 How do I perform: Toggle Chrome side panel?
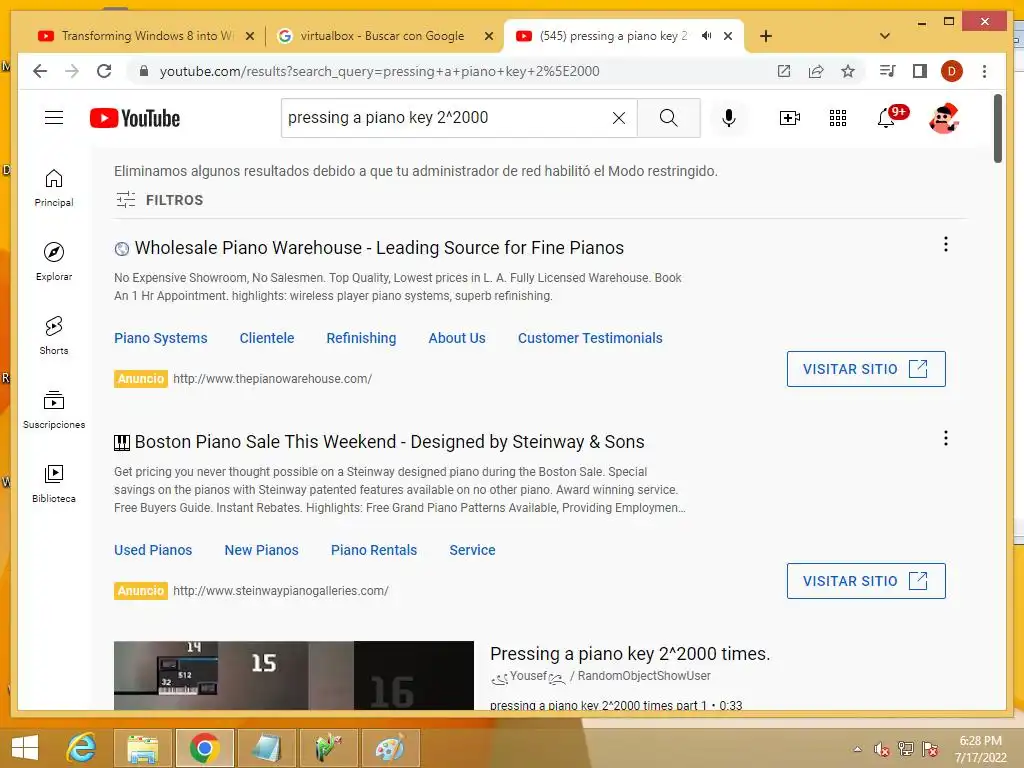click(x=920, y=71)
